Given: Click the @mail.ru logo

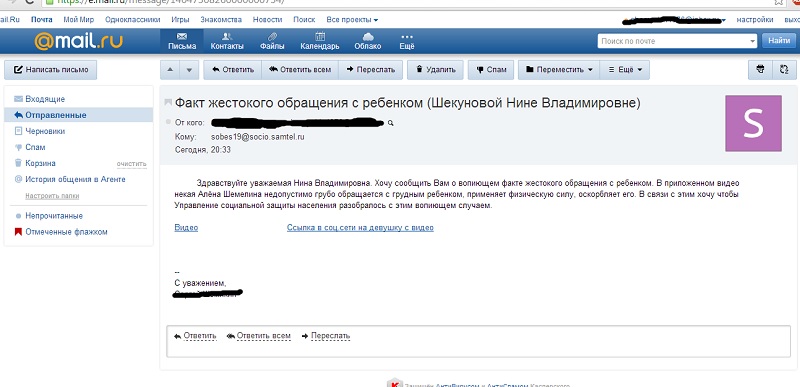Looking at the screenshot, I should click(x=79, y=41).
